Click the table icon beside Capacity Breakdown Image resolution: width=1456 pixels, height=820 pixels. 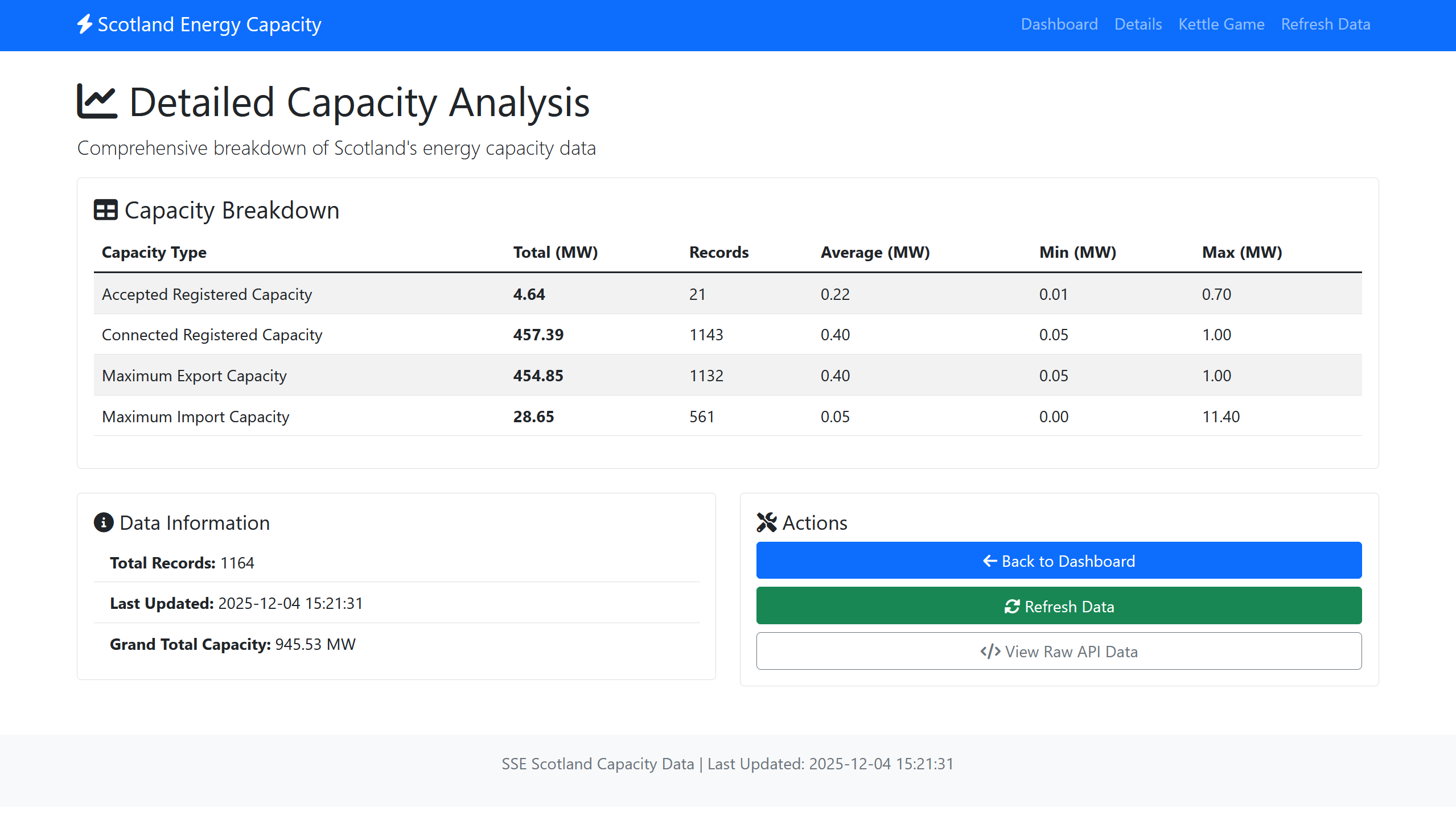tap(105, 210)
